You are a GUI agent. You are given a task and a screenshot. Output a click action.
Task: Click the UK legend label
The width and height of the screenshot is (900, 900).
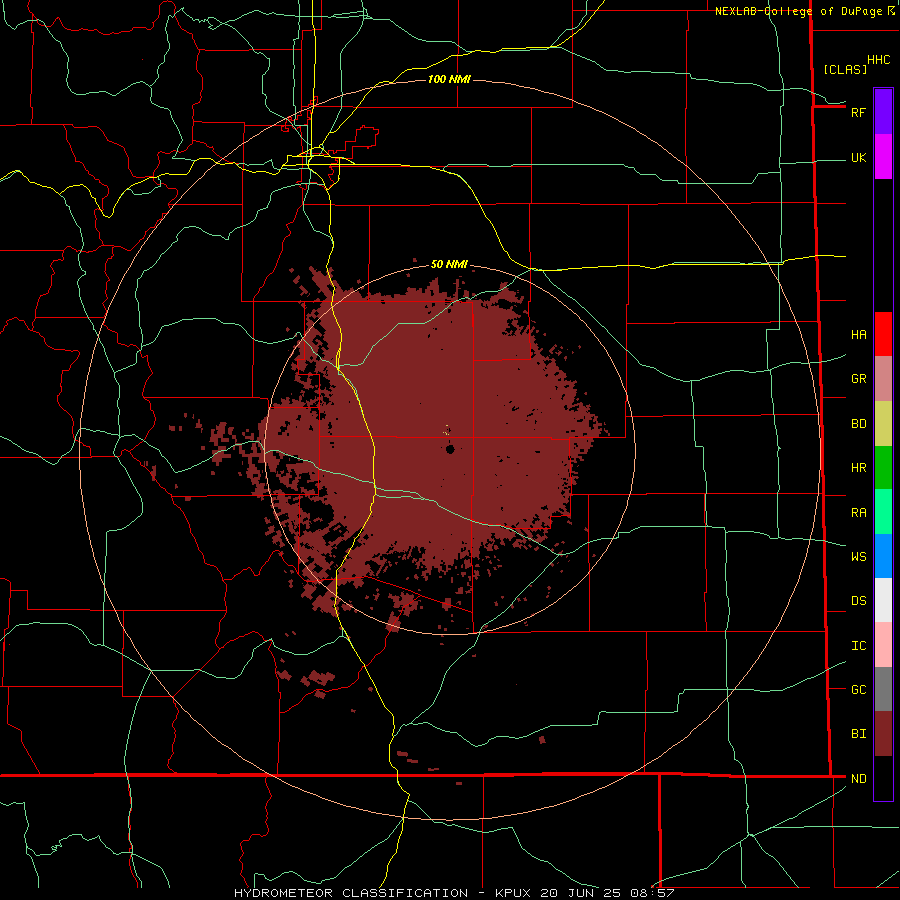coord(858,158)
